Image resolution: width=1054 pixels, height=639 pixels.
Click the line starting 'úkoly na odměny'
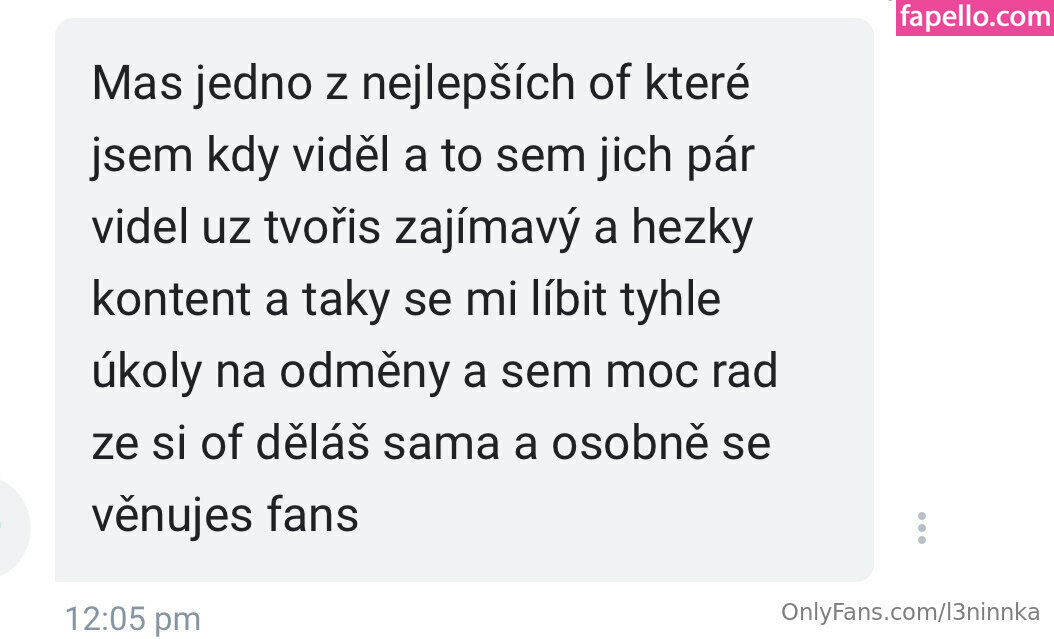[x=435, y=372]
